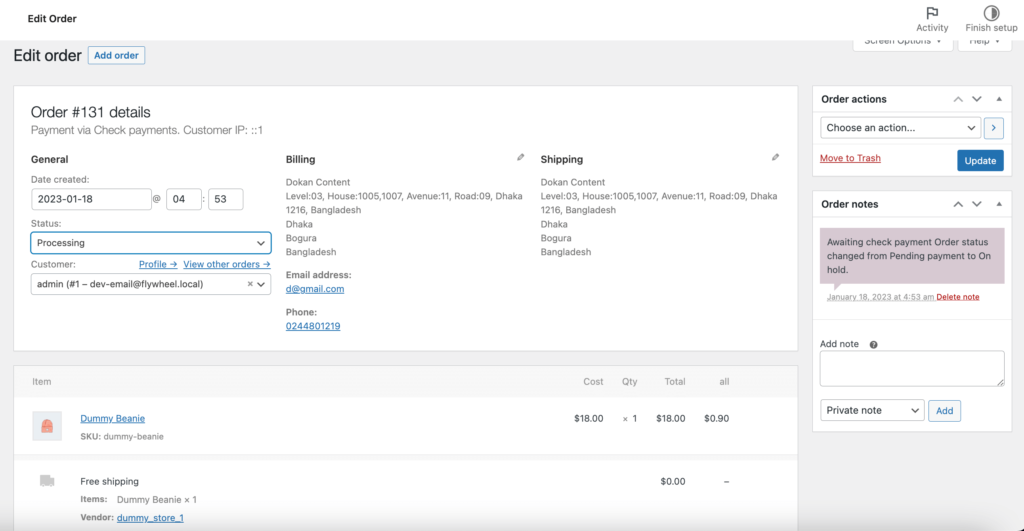This screenshot has height=531, width=1024.
Task: Click the note timestamp January 18, 2023
Action: point(880,297)
